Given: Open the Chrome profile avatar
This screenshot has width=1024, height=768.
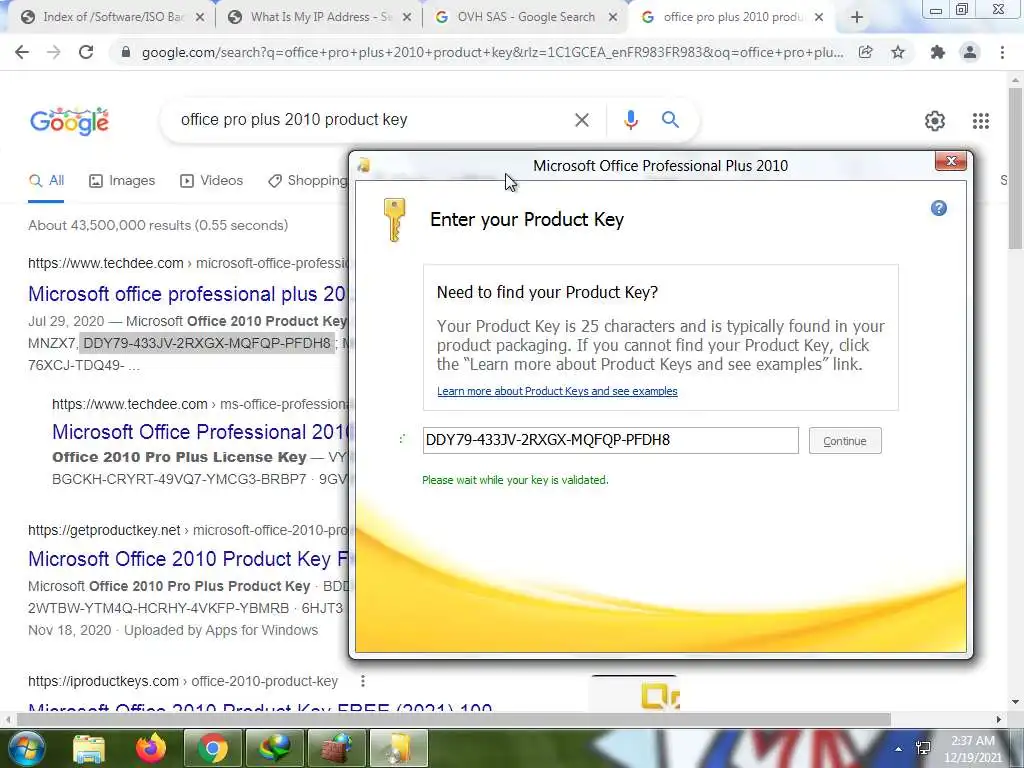Looking at the screenshot, I should point(970,52).
